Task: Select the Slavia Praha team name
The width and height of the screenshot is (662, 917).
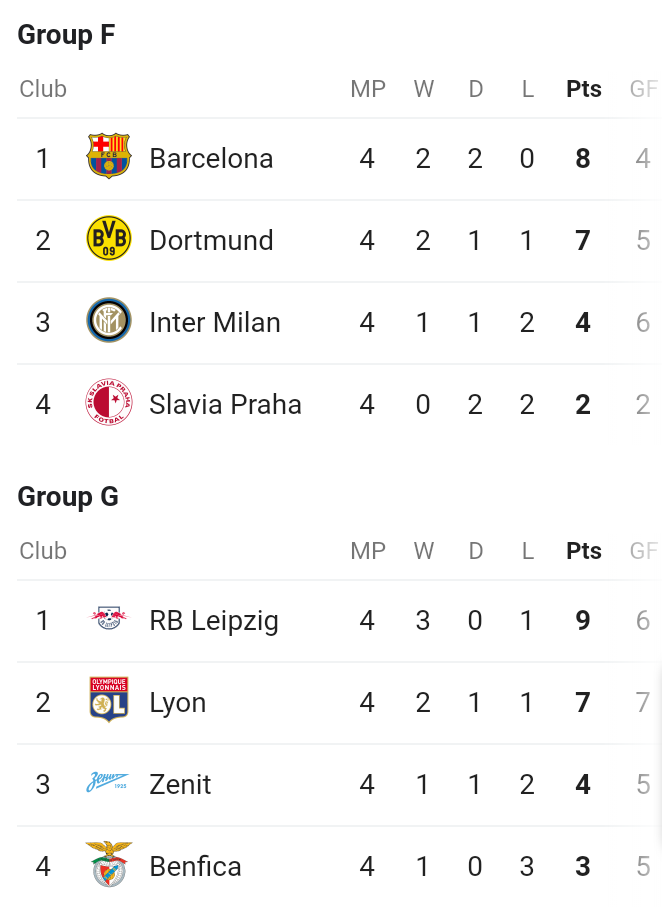Action: click(225, 404)
